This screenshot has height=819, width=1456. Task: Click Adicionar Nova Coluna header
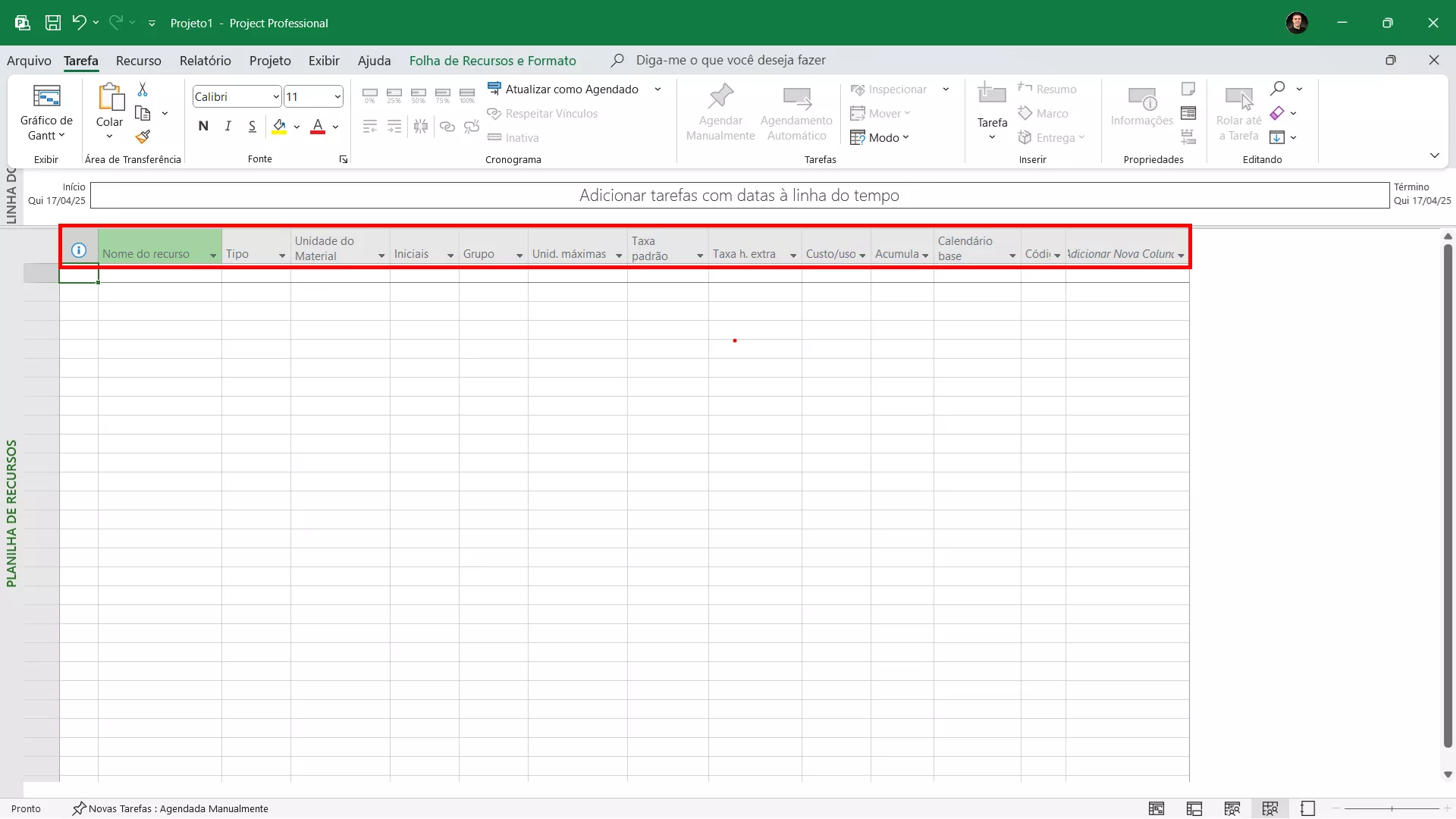tap(1120, 253)
